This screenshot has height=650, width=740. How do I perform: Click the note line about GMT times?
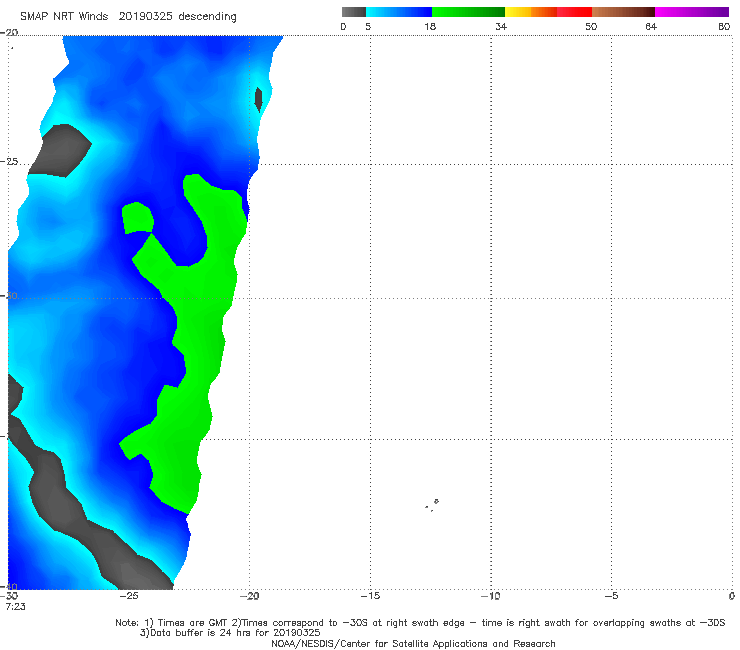click(420, 623)
